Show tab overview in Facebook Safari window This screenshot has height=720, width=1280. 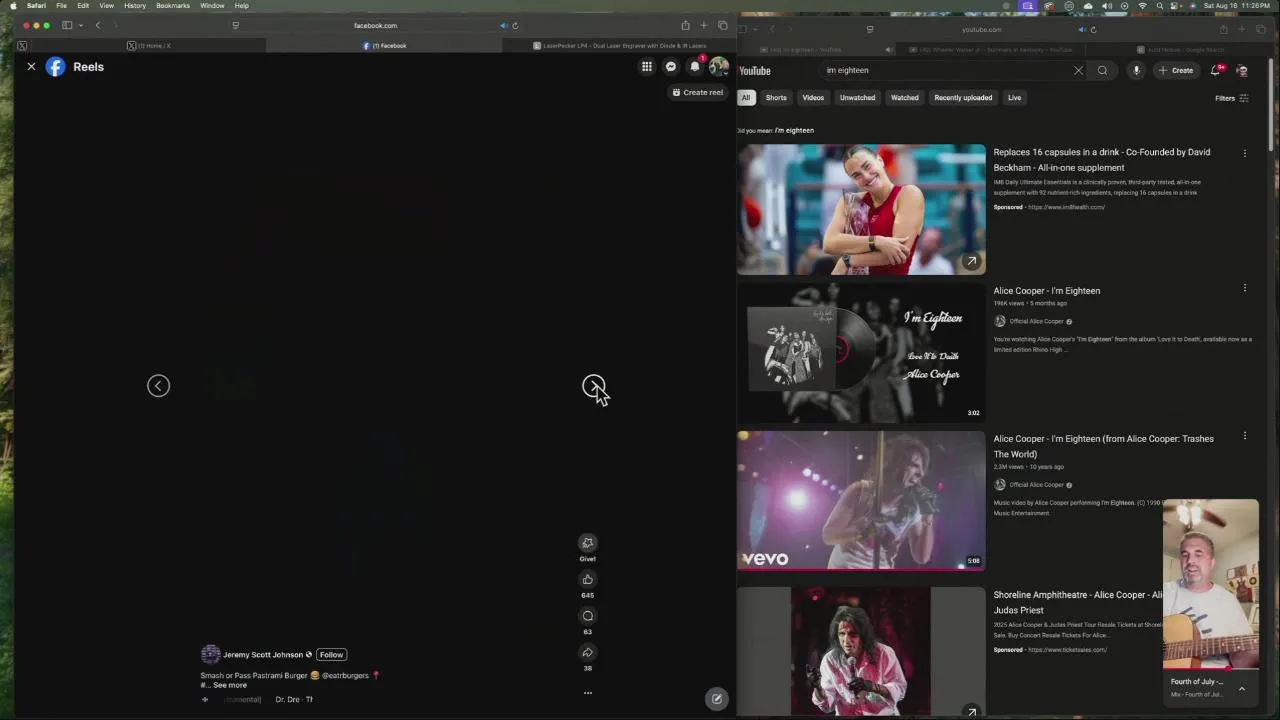point(723,25)
